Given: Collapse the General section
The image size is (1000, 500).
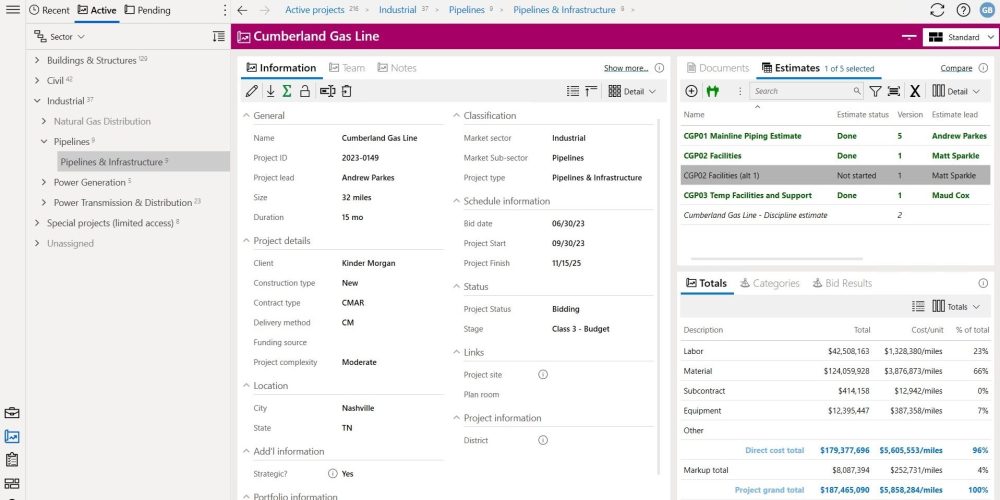Looking at the screenshot, I should click(246, 115).
